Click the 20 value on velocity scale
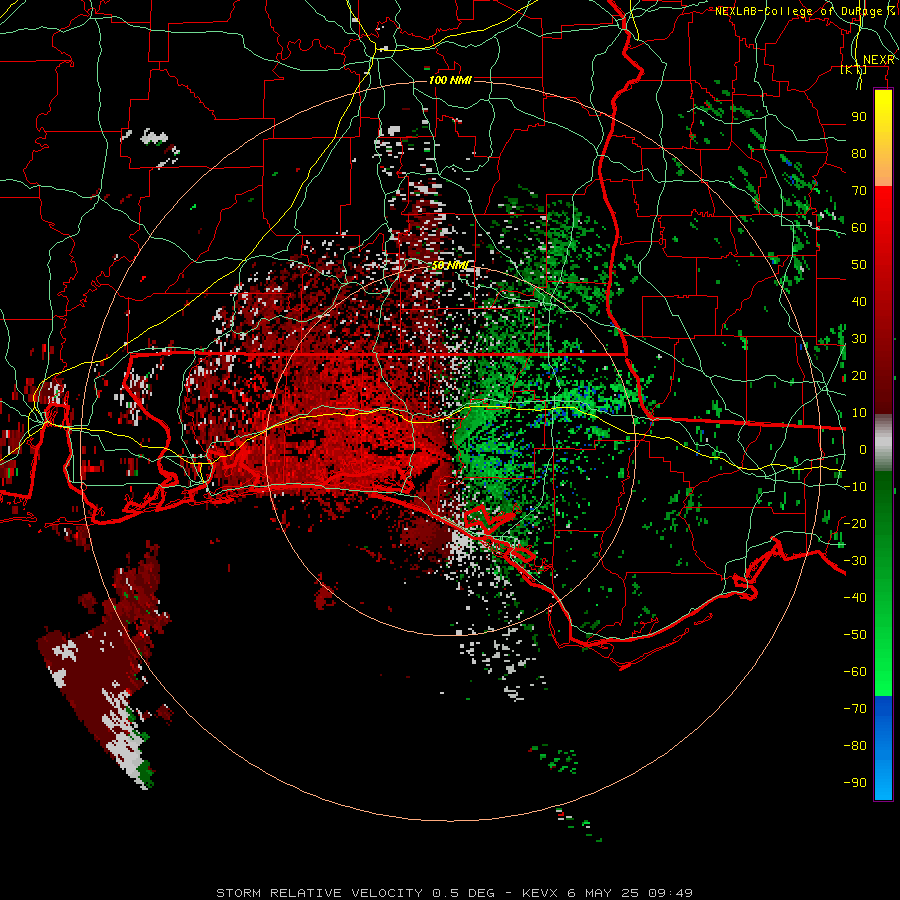 tap(859, 376)
